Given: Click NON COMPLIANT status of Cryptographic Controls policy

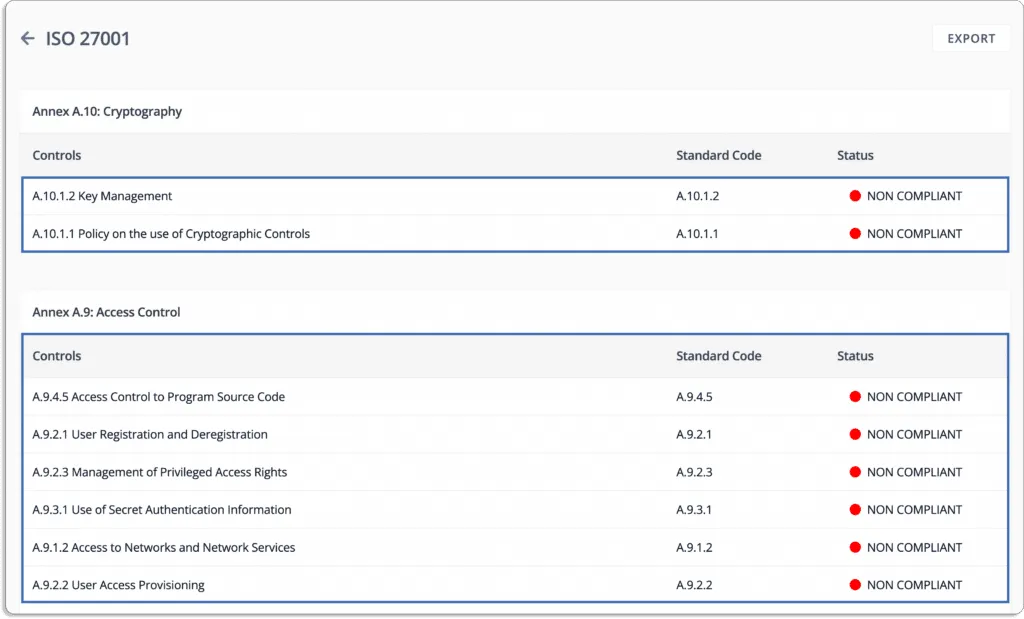Looking at the screenshot, I should click(x=914, y=234).
